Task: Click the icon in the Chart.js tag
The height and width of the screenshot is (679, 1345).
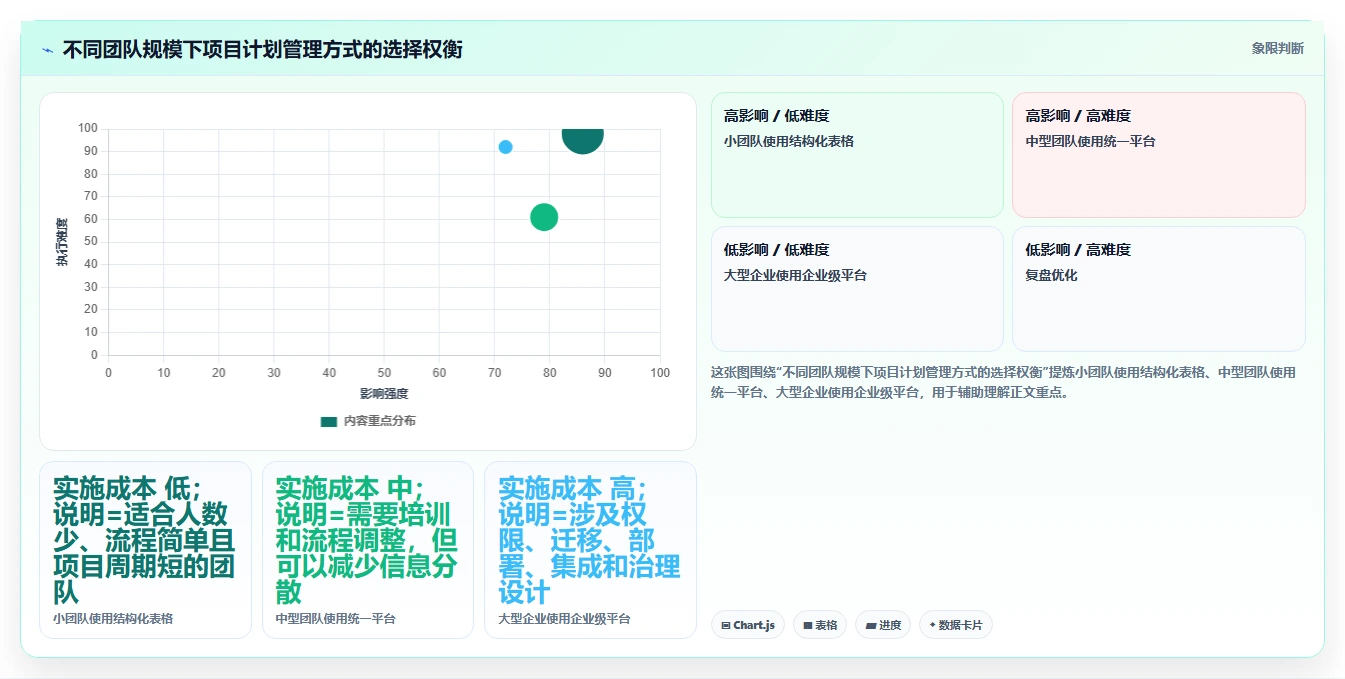Action: point(726,625)
